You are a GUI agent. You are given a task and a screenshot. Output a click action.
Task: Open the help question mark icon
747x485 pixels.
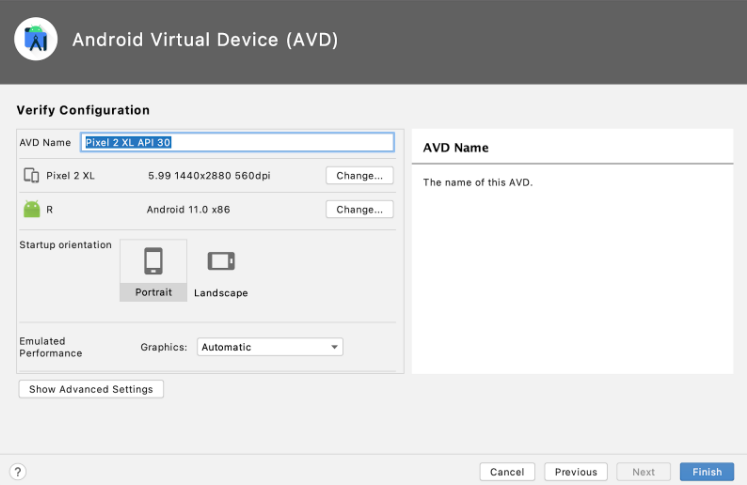[x=18, y=472]
